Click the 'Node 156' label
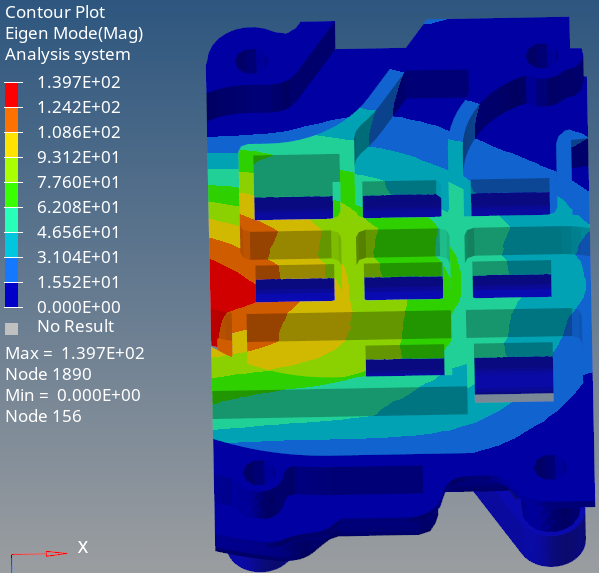The width and height of the screenshot is (599, 573). [x=44, y=416]
